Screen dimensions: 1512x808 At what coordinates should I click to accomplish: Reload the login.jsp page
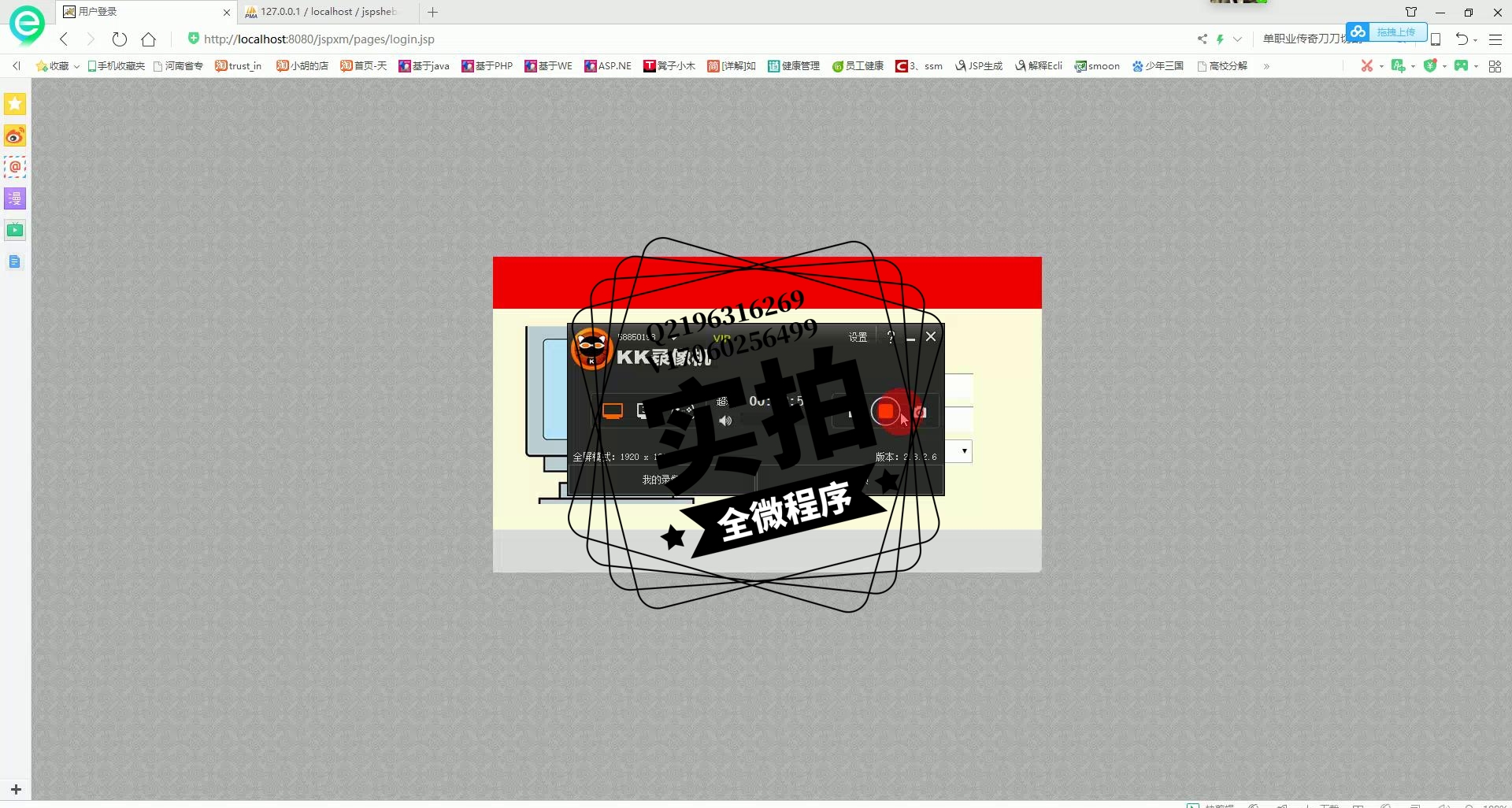(x=120, y=39)
